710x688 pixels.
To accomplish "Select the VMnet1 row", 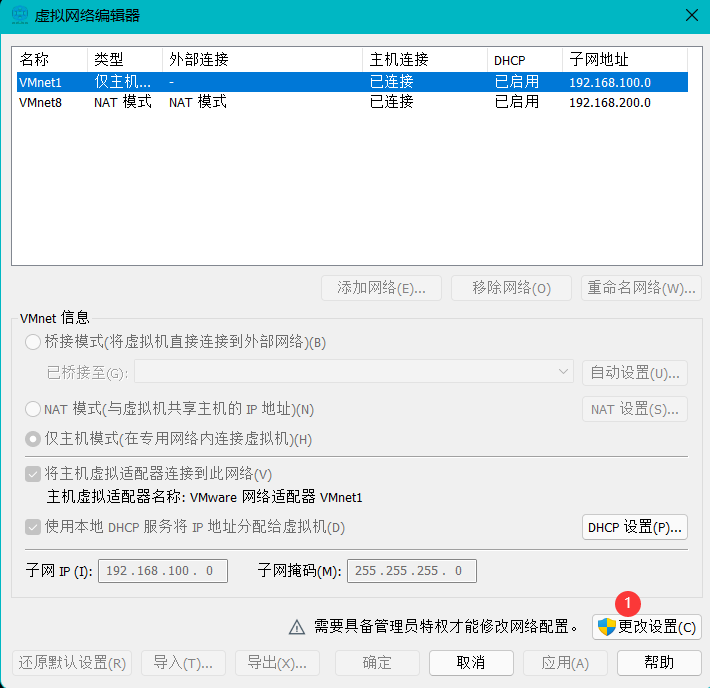I will (352, 82).
